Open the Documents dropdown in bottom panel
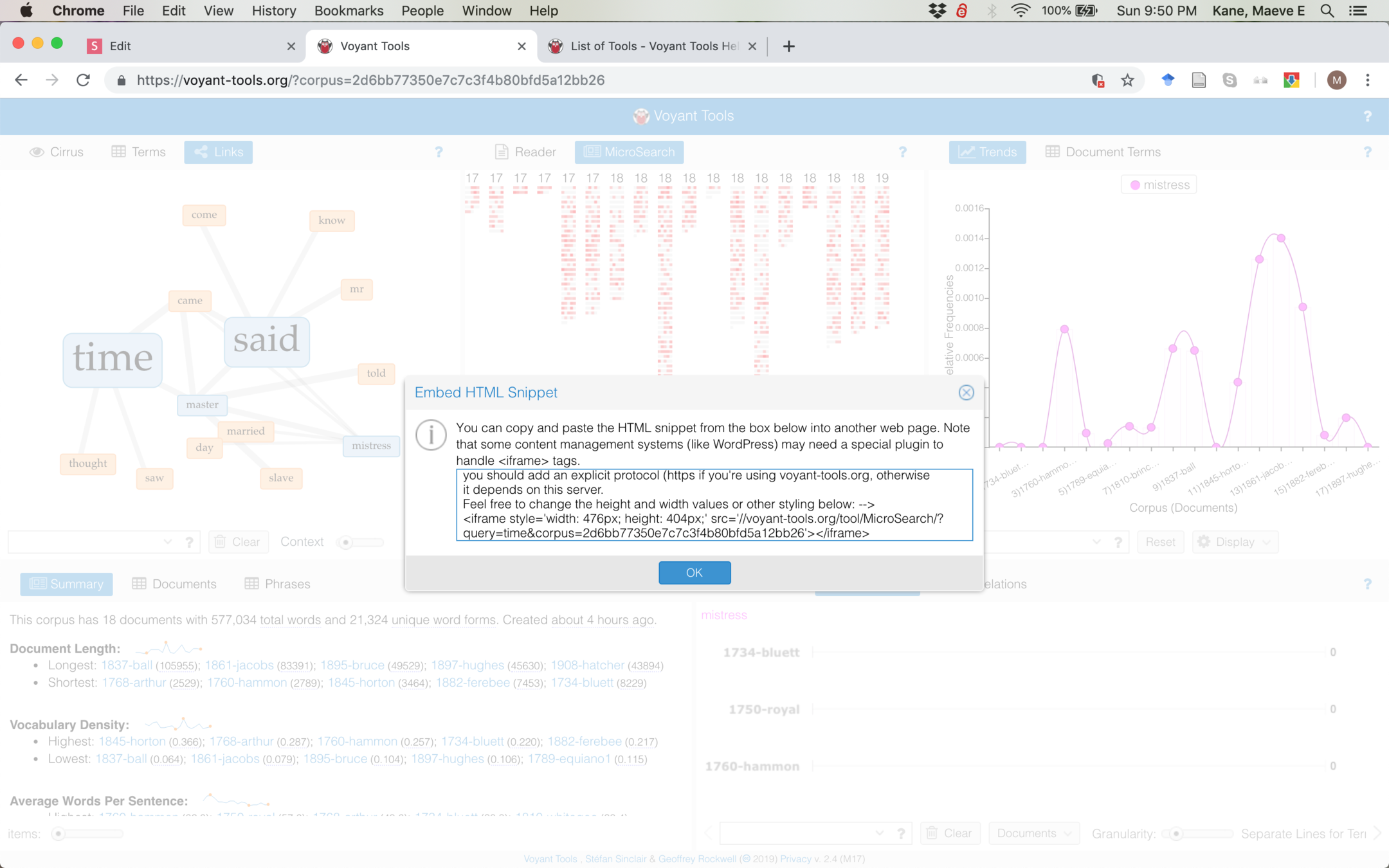The image size is (1389, 868). [1033, 833]
